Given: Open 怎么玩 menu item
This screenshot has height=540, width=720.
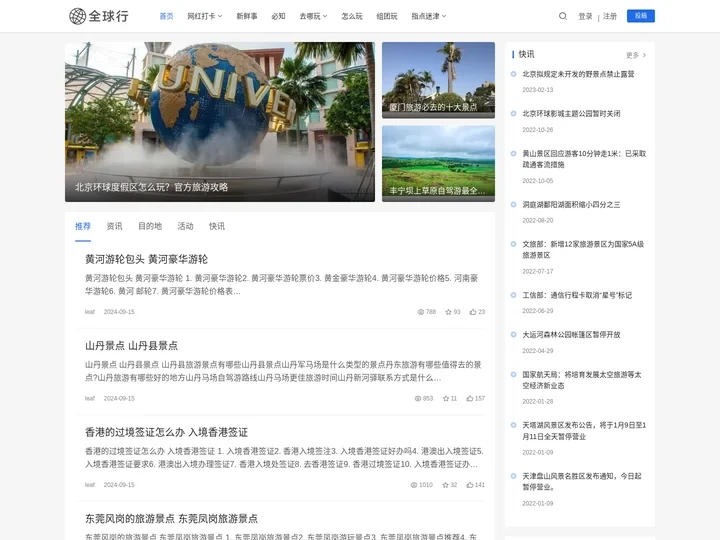Looking at the screenshot, I should point(352,16).
